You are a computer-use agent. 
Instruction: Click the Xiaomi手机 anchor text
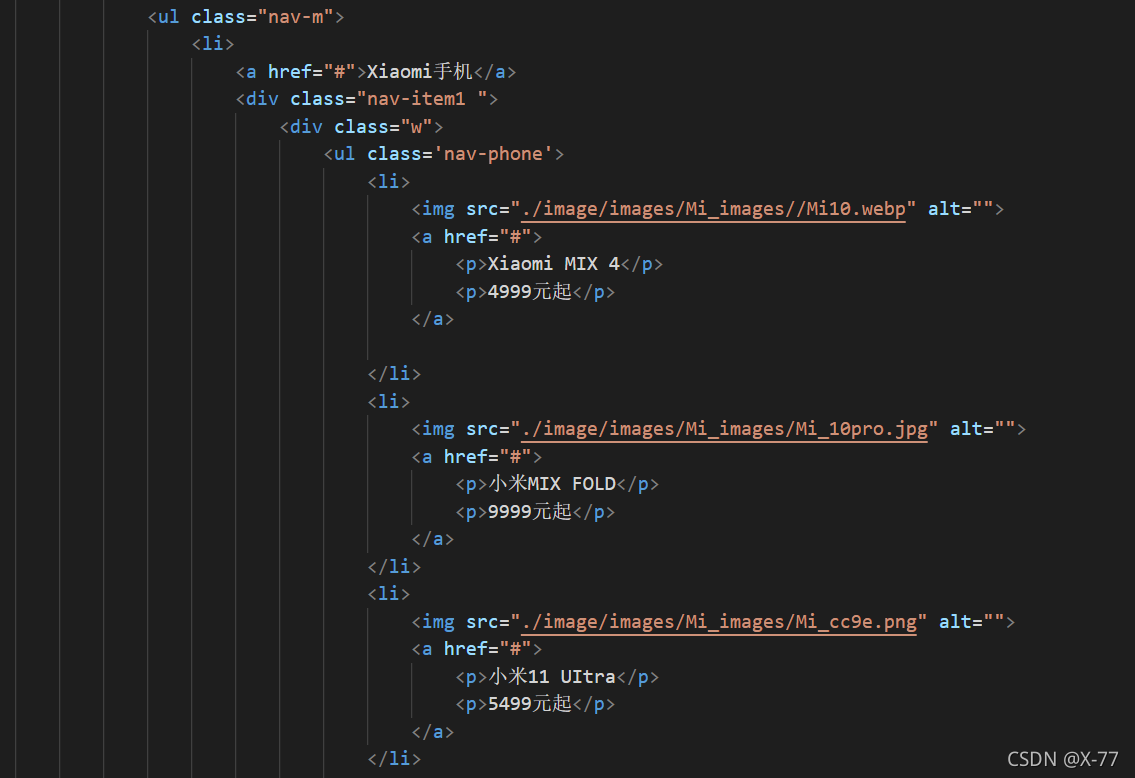point(420,72)
